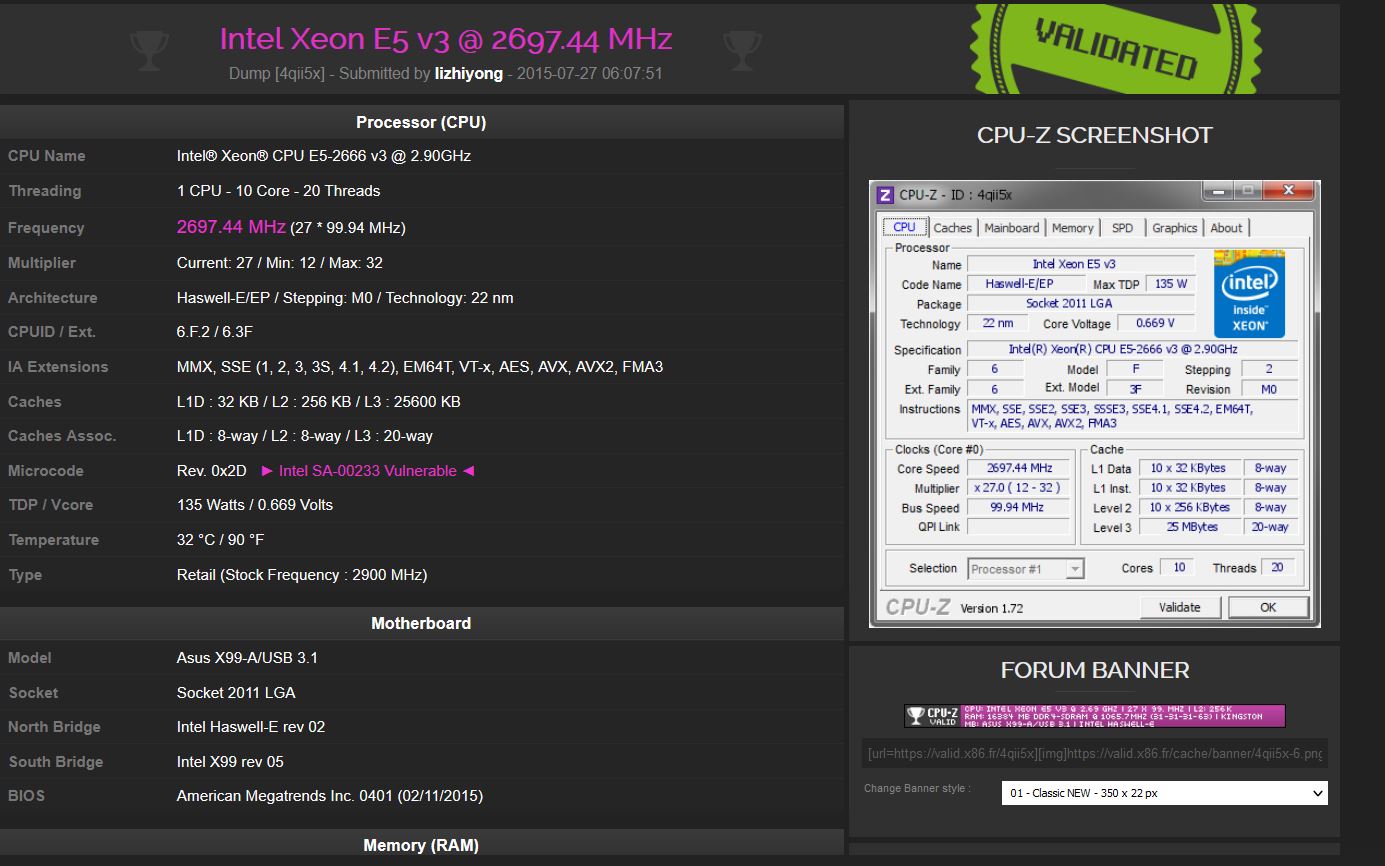Click the Name field Intel Xeon E5 v3 in CPU-Z
This screenshot has height=866, width=1385.
tap(1081, 264)
